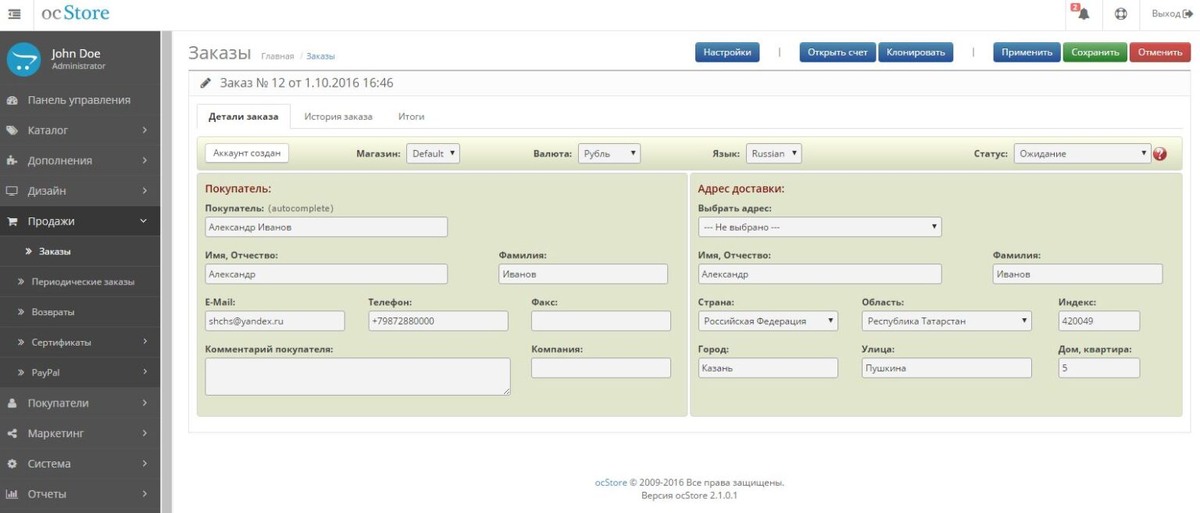Open notifications bell icon
This screenshot has height=513, width=1200.
1082,14
